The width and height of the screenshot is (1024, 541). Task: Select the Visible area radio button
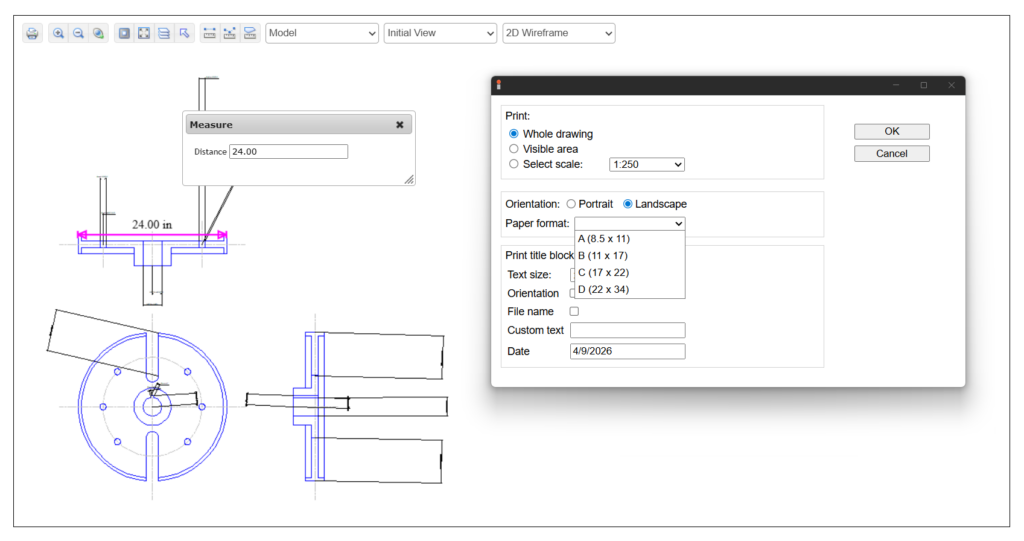[514, 149]
